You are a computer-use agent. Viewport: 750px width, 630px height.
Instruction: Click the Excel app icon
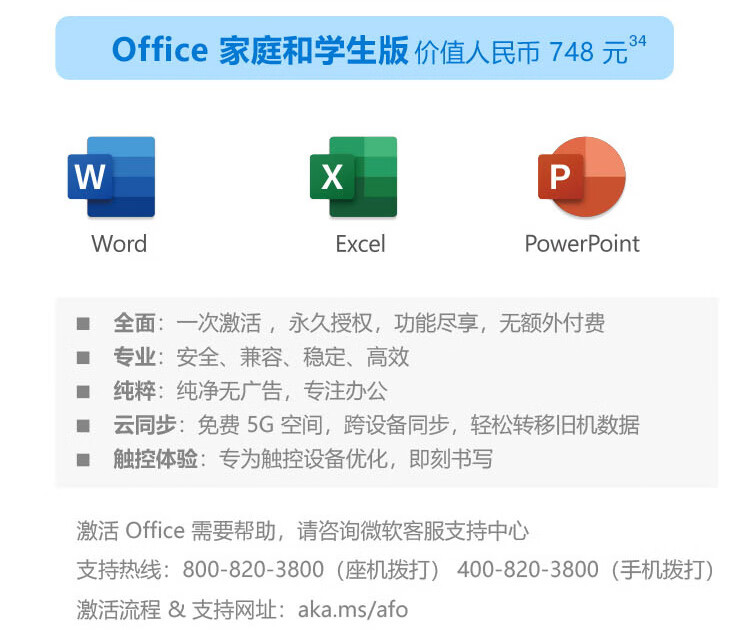pyautogui.click(x=353, y=177)
